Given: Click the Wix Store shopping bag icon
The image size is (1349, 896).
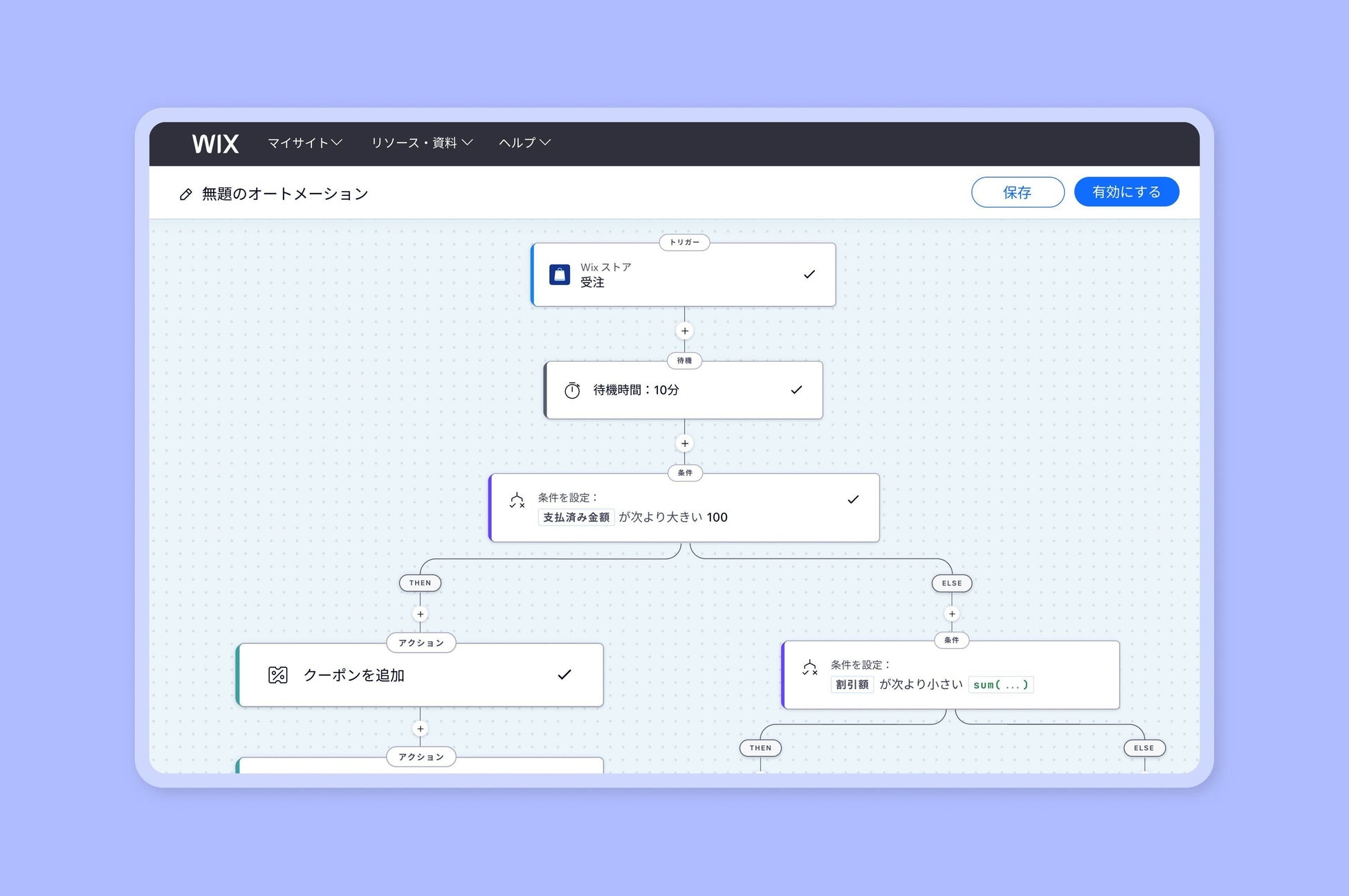Looking at the screenshot, I should [x=560, y=275].
